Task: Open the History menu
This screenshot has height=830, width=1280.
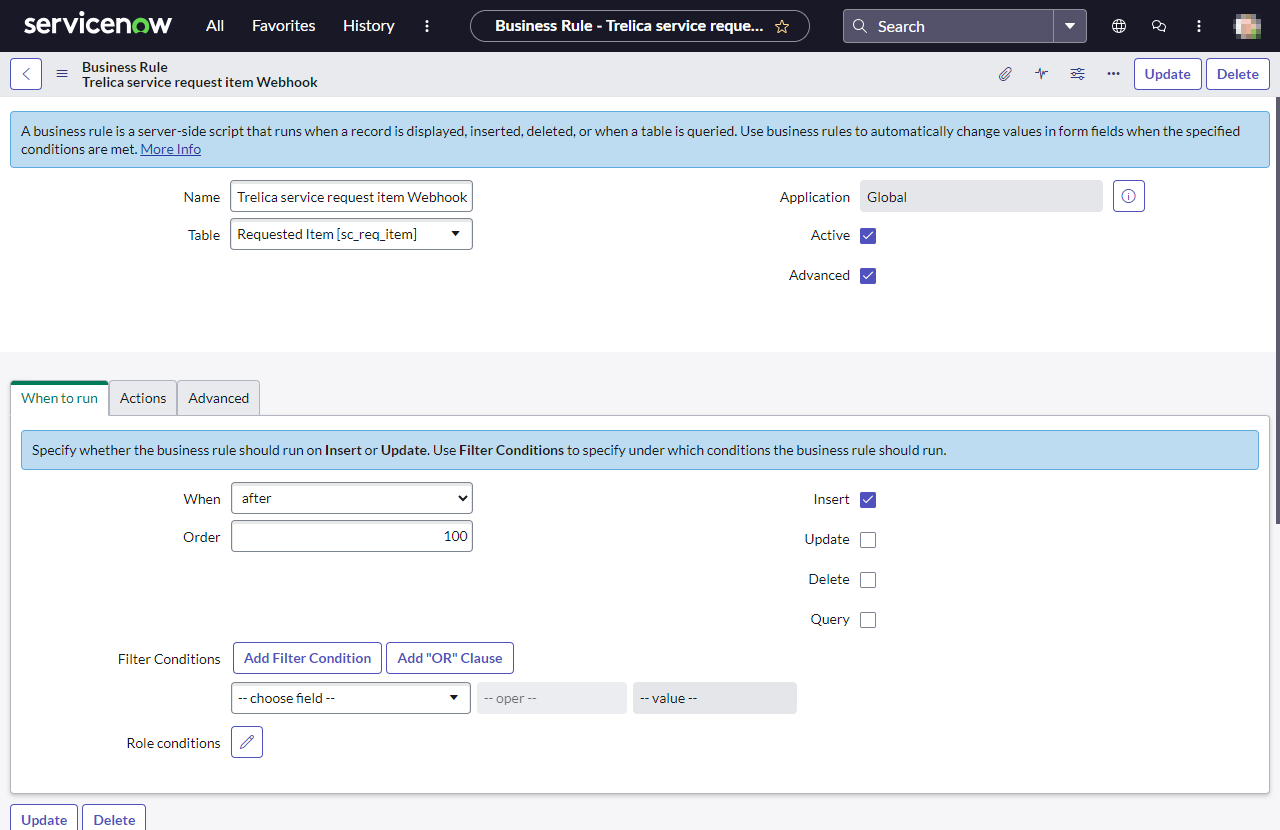Action: click(369, 26)
